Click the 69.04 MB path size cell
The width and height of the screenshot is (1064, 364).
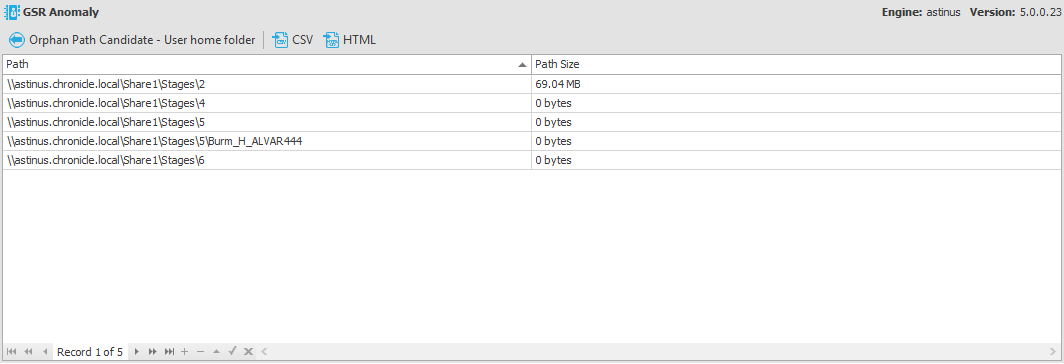(796, 84)
